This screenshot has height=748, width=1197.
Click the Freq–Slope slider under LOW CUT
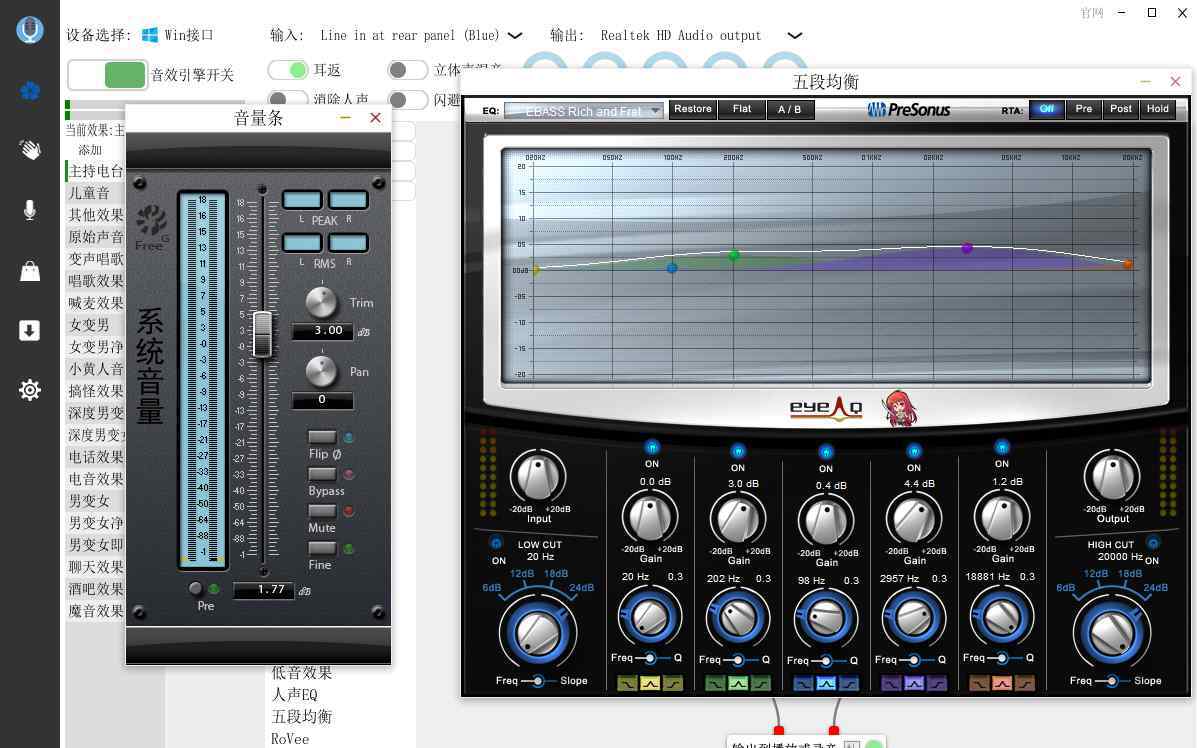537,681
